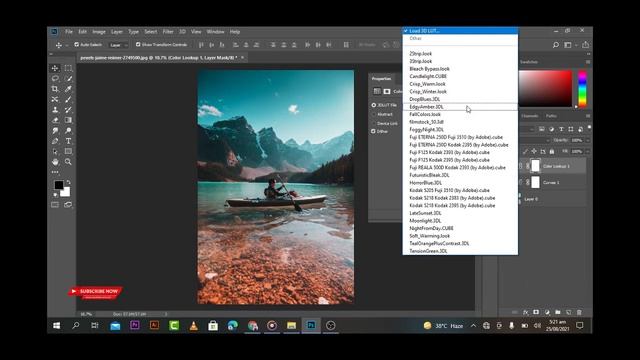Viewport: 640px width, 360px height.
Task: Select the Clone Stamp tool
Action: pyautogui.click(x=55, y=110)
